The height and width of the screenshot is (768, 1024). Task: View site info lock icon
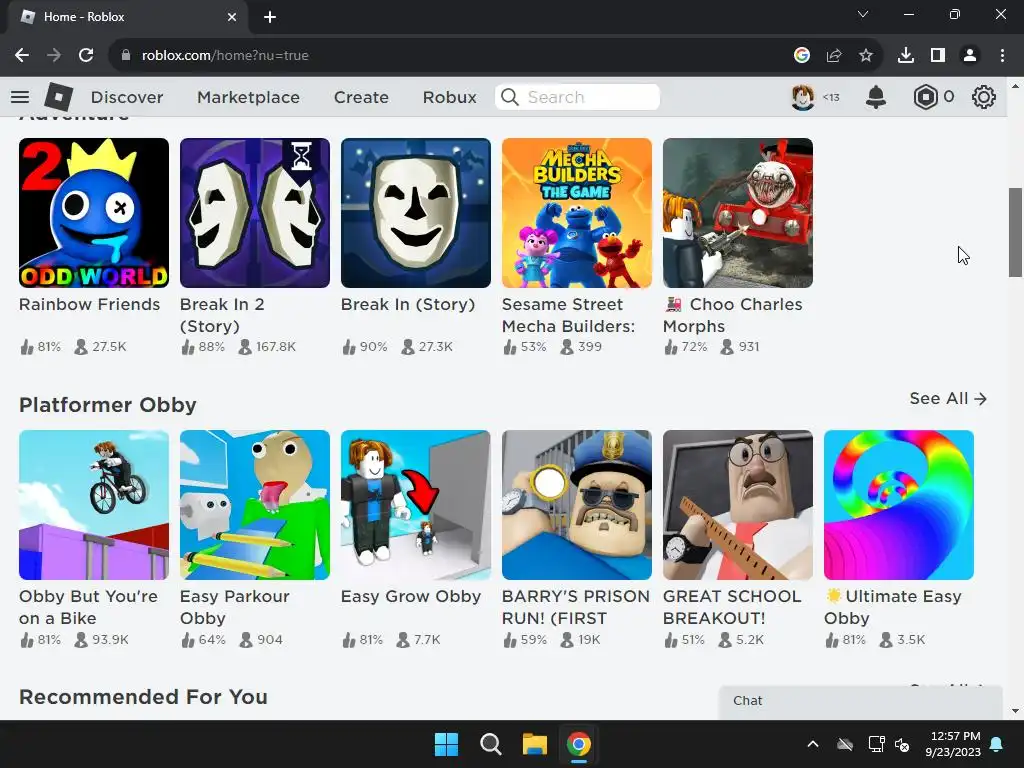tap(126, 56)
